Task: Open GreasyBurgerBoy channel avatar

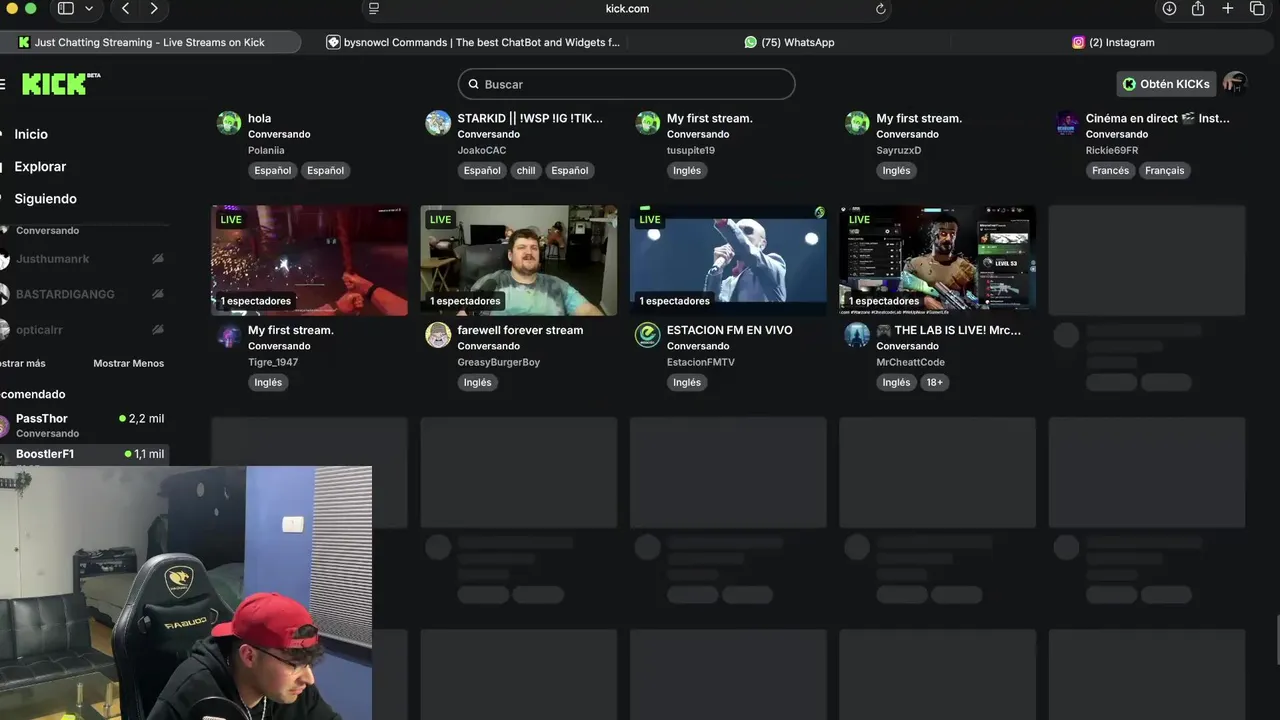Action: [x=438, y=335]
